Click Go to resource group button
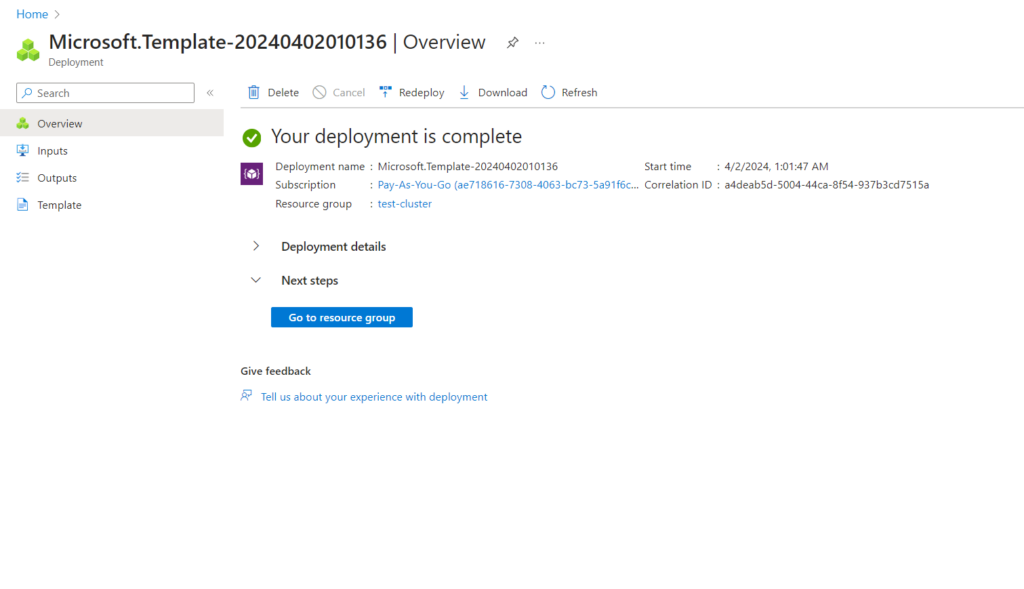The height and width of the screenshot is (589, 1024). point(342,317)
